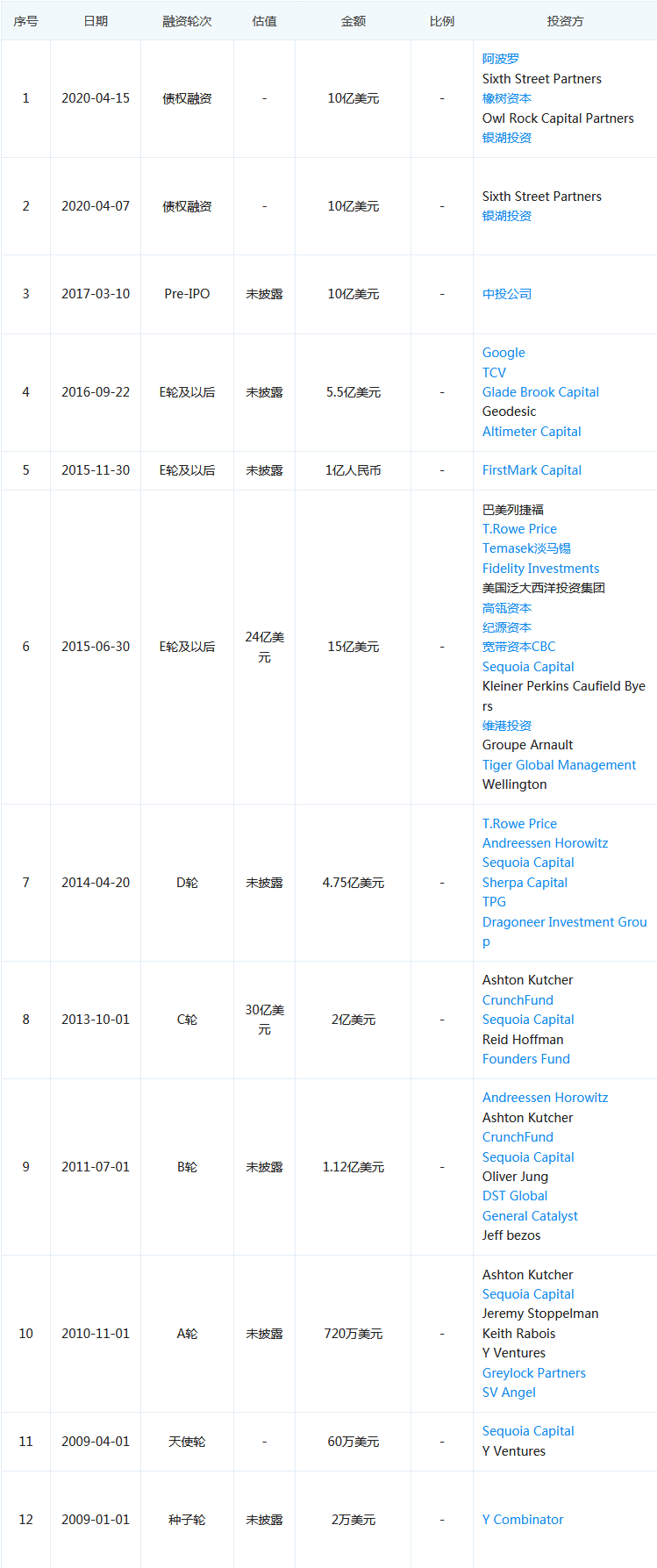Screen dimensions: 657x1568
Task: Select the 24亿美元 valuation cell
Action: coord(264,647)
